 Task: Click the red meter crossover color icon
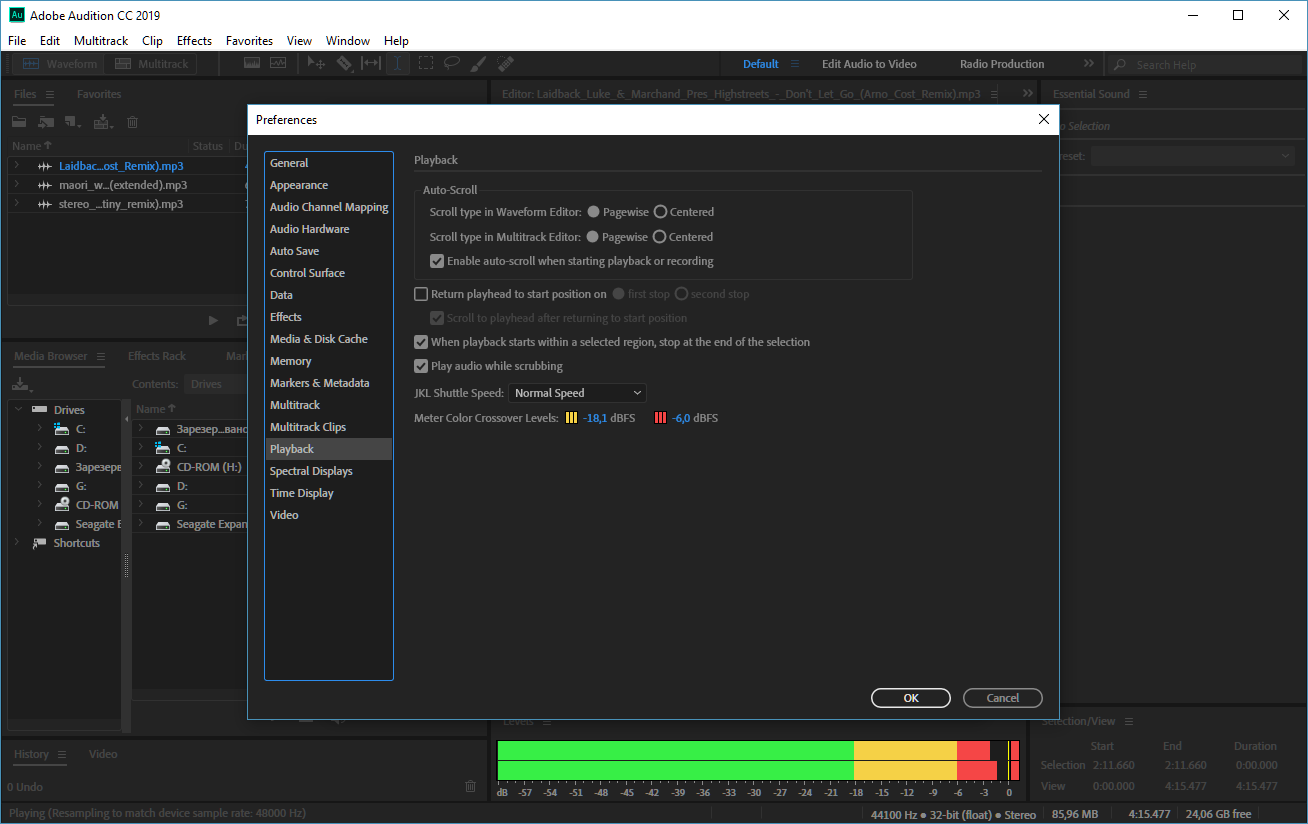tap(660, 418)
